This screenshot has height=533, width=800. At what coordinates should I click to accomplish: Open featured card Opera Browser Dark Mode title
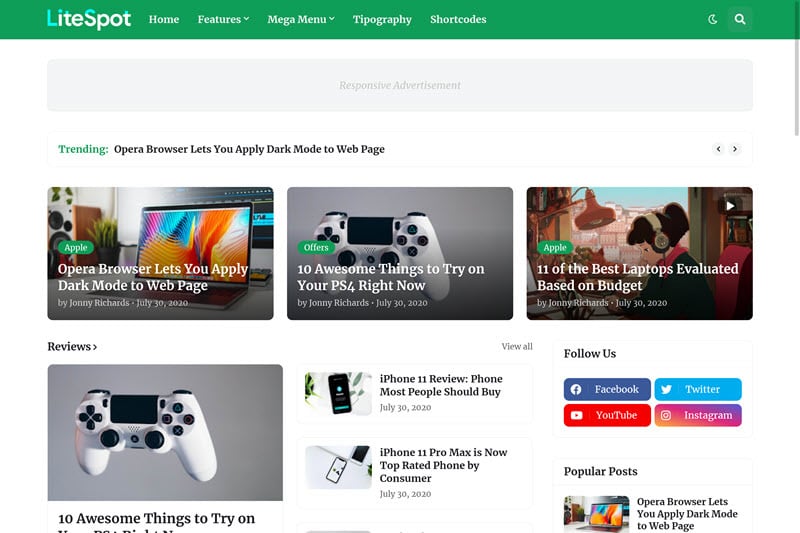click(153, 277)
